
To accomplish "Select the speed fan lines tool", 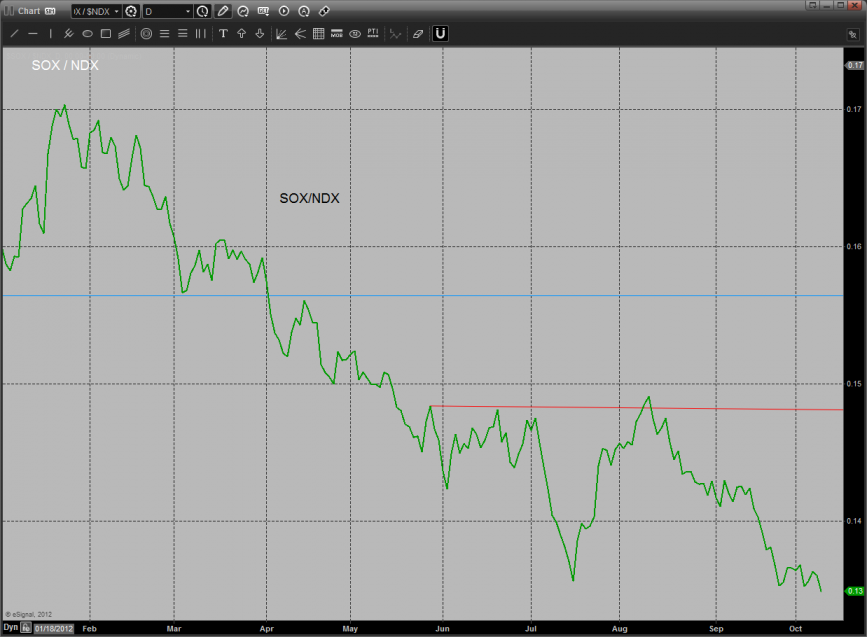I will (300, 34).
